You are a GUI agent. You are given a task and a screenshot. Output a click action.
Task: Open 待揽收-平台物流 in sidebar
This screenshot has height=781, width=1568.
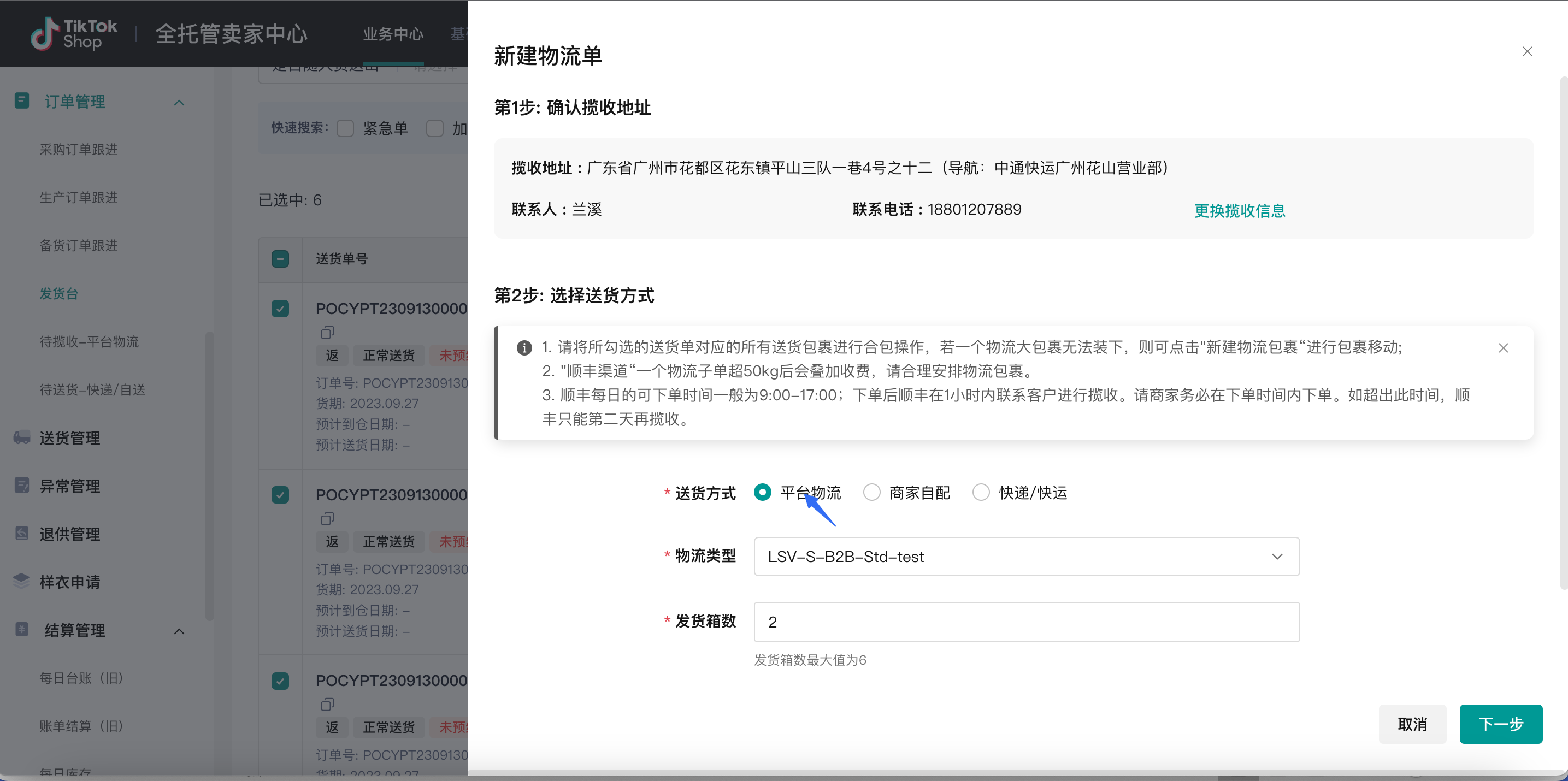coord(90,341)
